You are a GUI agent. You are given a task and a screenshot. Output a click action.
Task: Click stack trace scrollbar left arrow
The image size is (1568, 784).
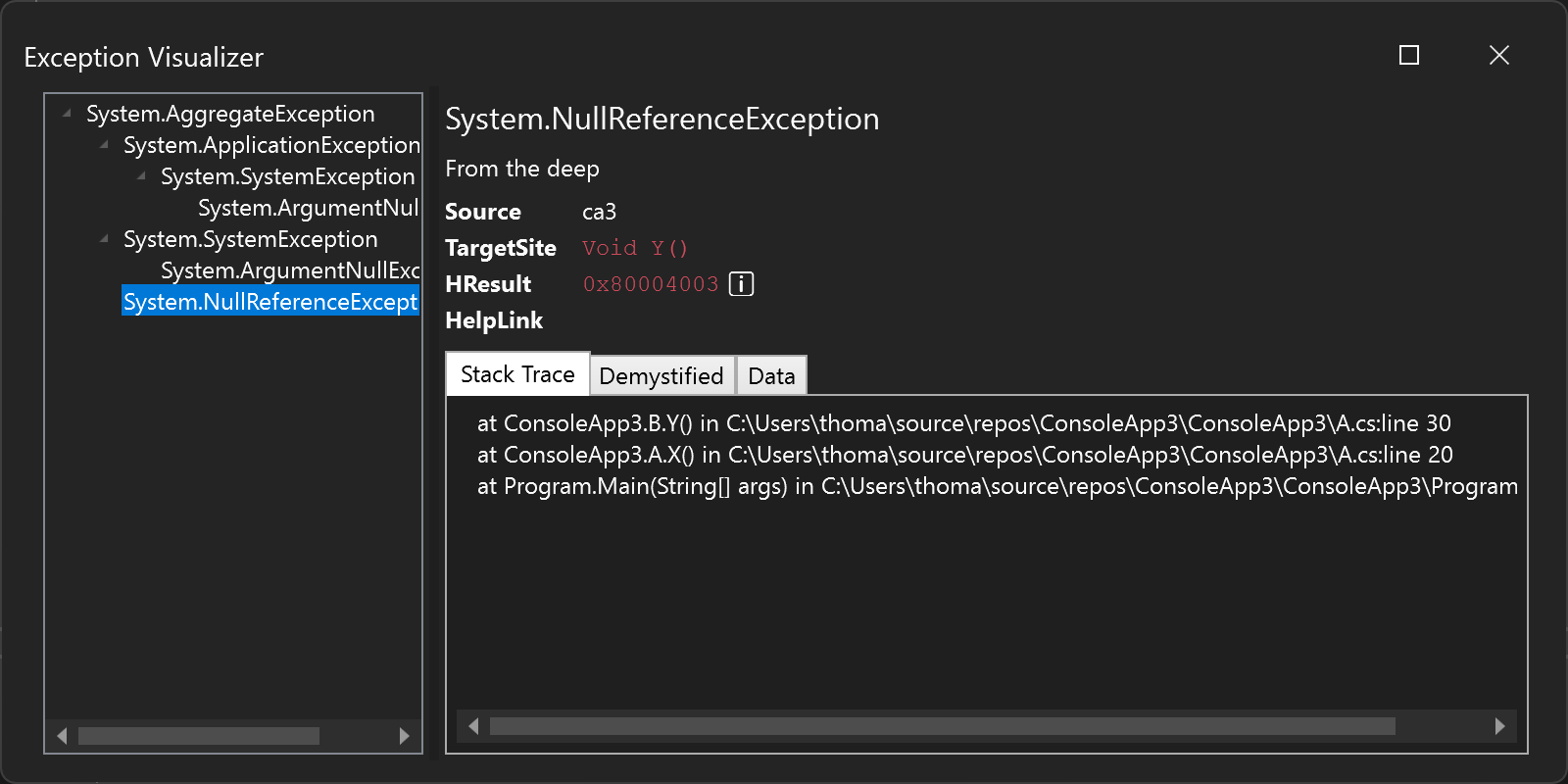474,726
